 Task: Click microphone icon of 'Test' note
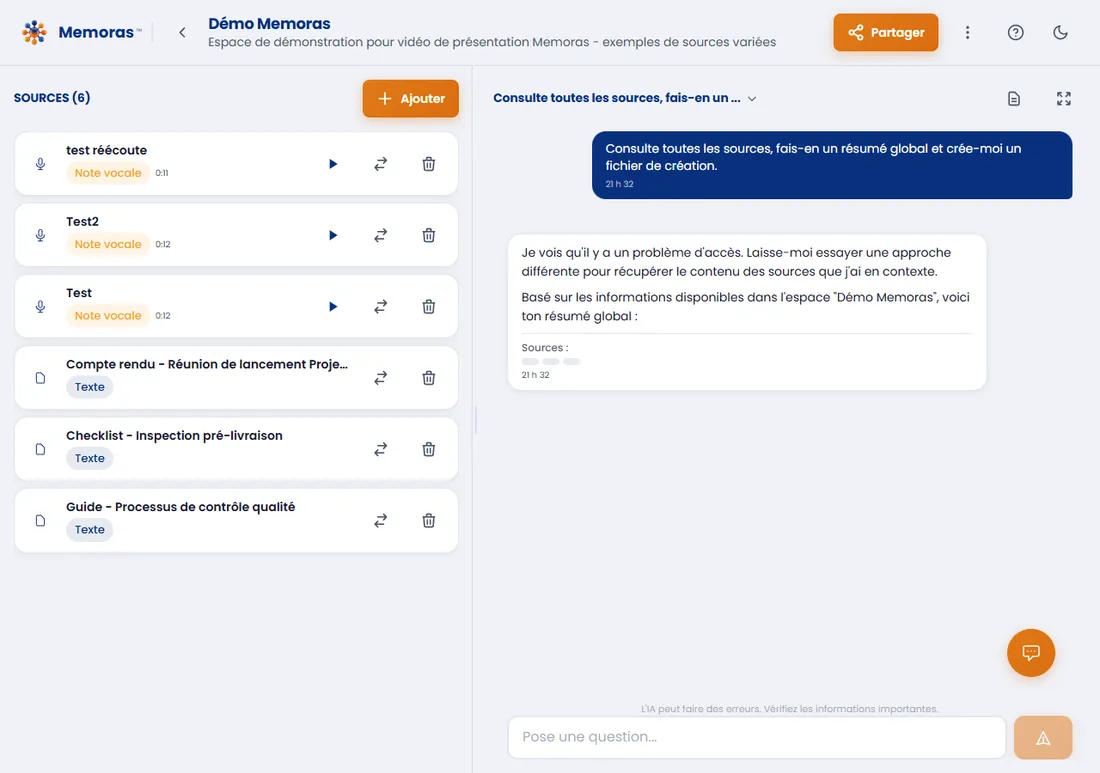click(41, 307)
